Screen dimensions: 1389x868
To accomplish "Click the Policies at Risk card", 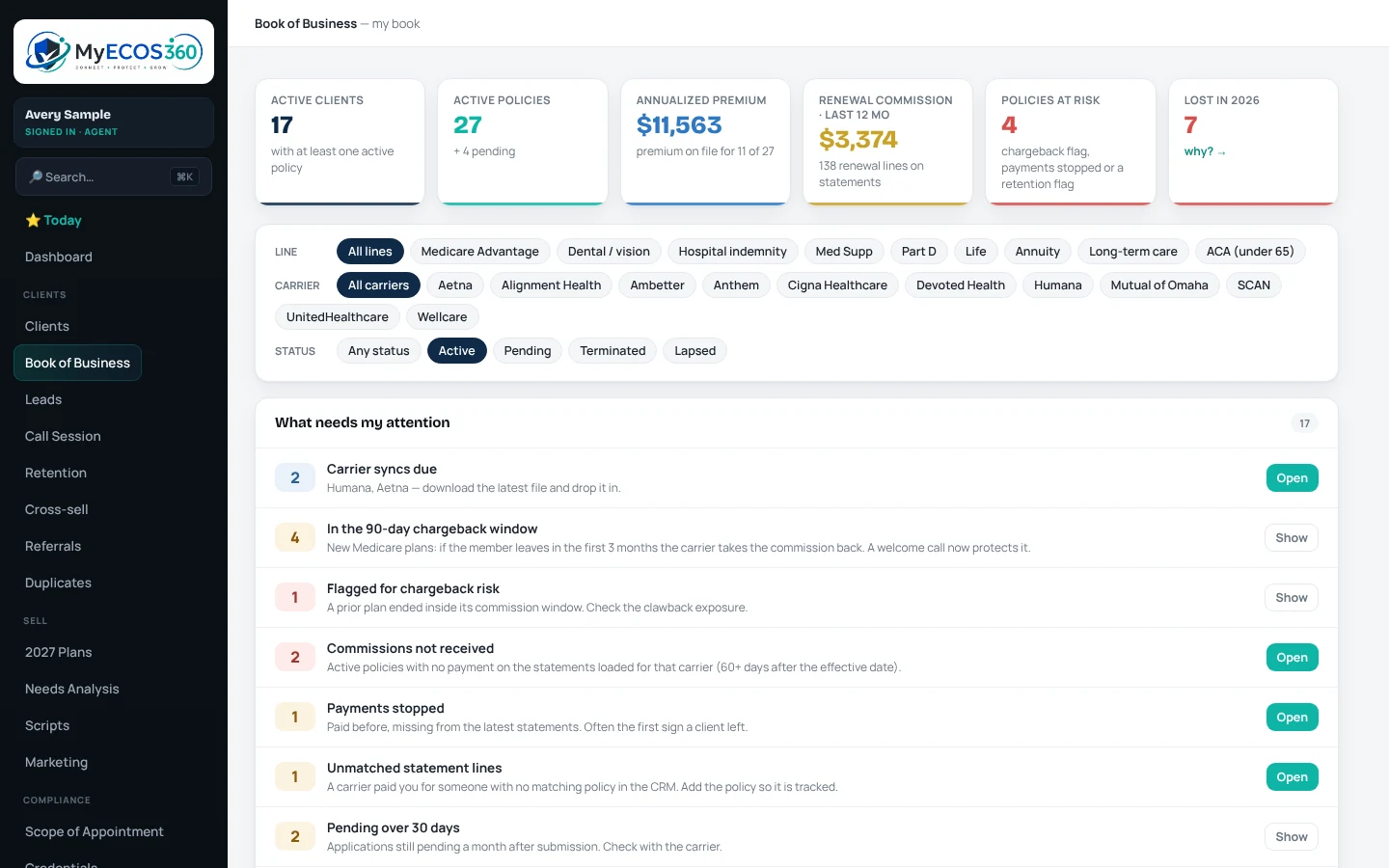I will tap(1071, 142).
